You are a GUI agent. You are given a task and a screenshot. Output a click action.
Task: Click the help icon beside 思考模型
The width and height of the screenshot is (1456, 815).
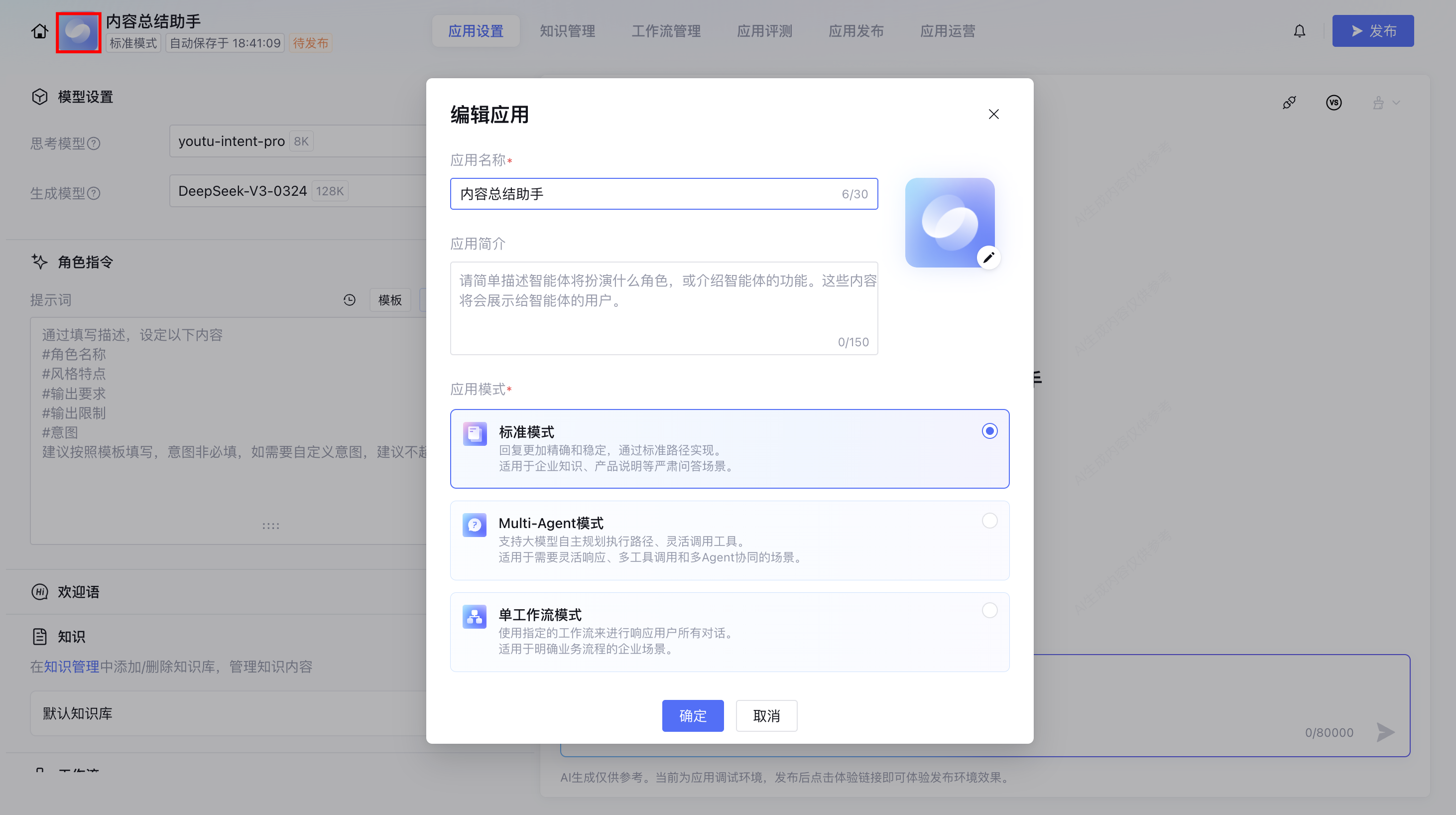[95, 143]
